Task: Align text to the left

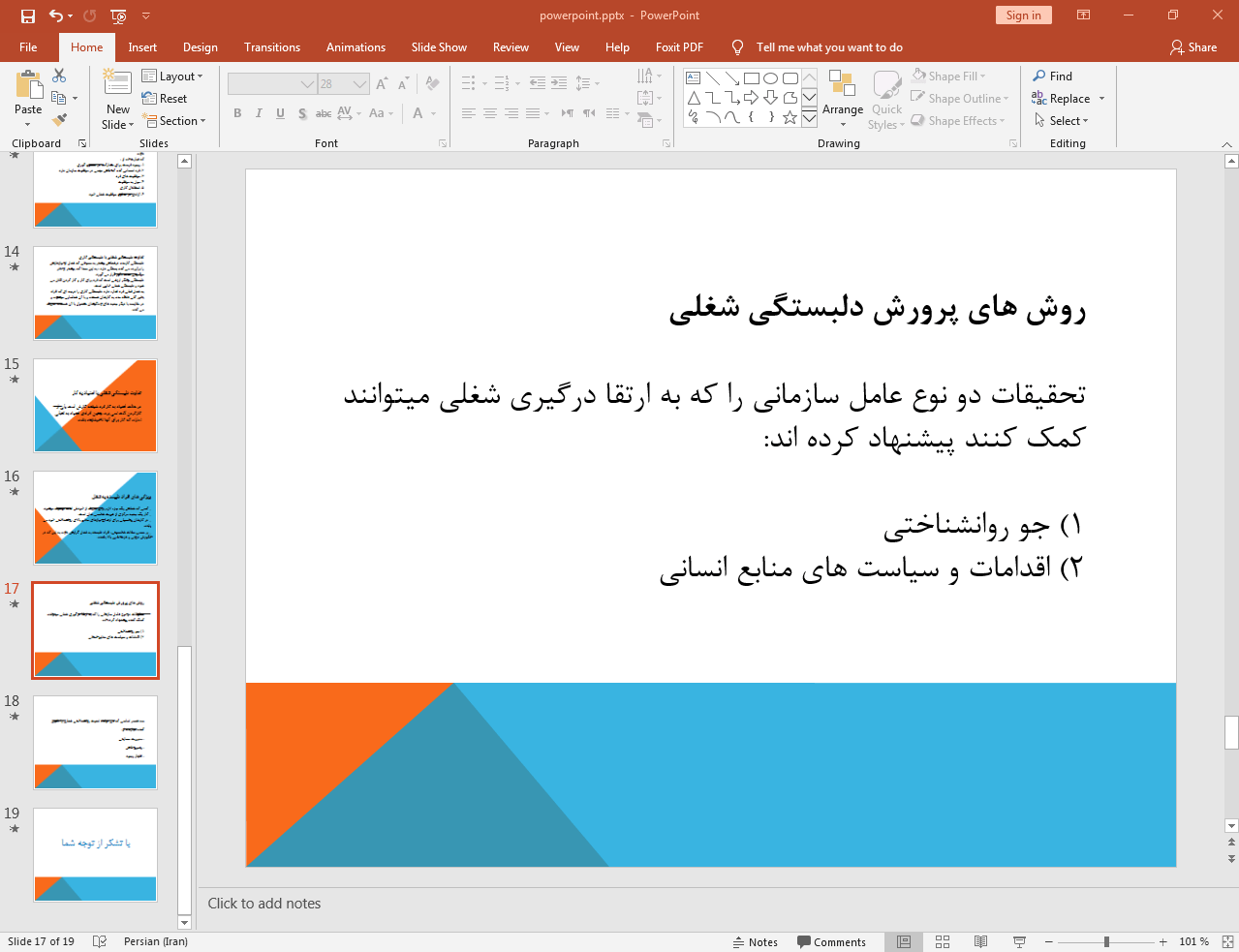Action: pos(469,113)
